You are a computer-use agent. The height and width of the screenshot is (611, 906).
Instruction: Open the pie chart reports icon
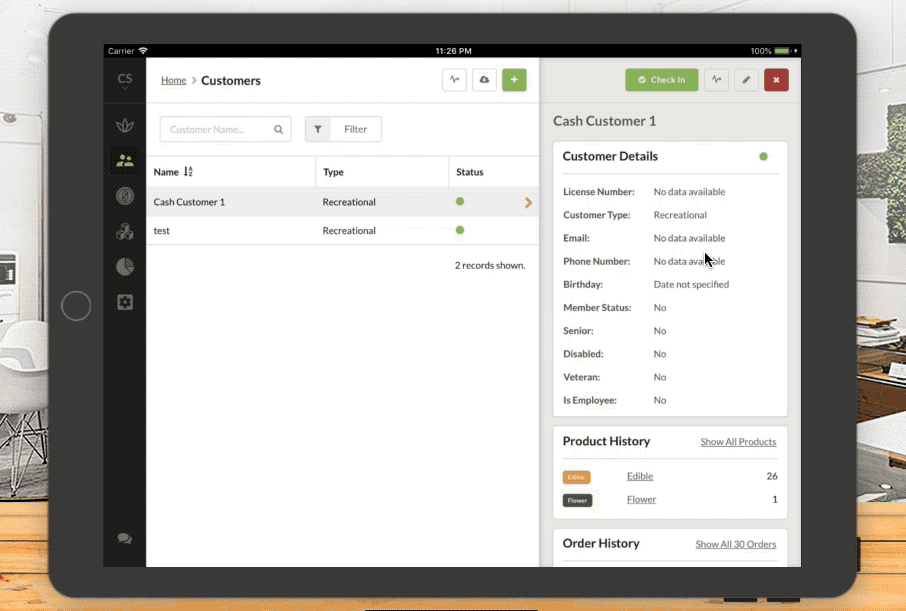(x=125, y=266)
